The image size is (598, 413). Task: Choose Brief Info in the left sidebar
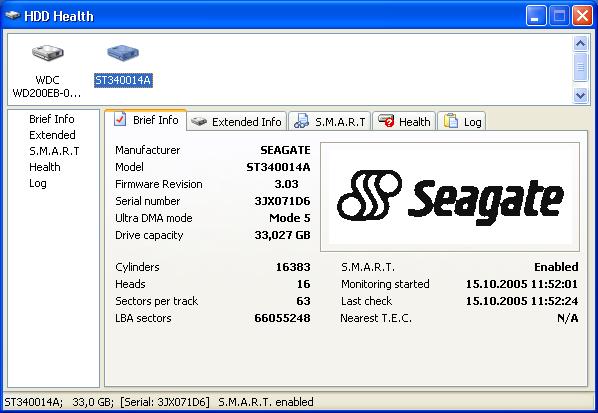[x=52, y=119]
